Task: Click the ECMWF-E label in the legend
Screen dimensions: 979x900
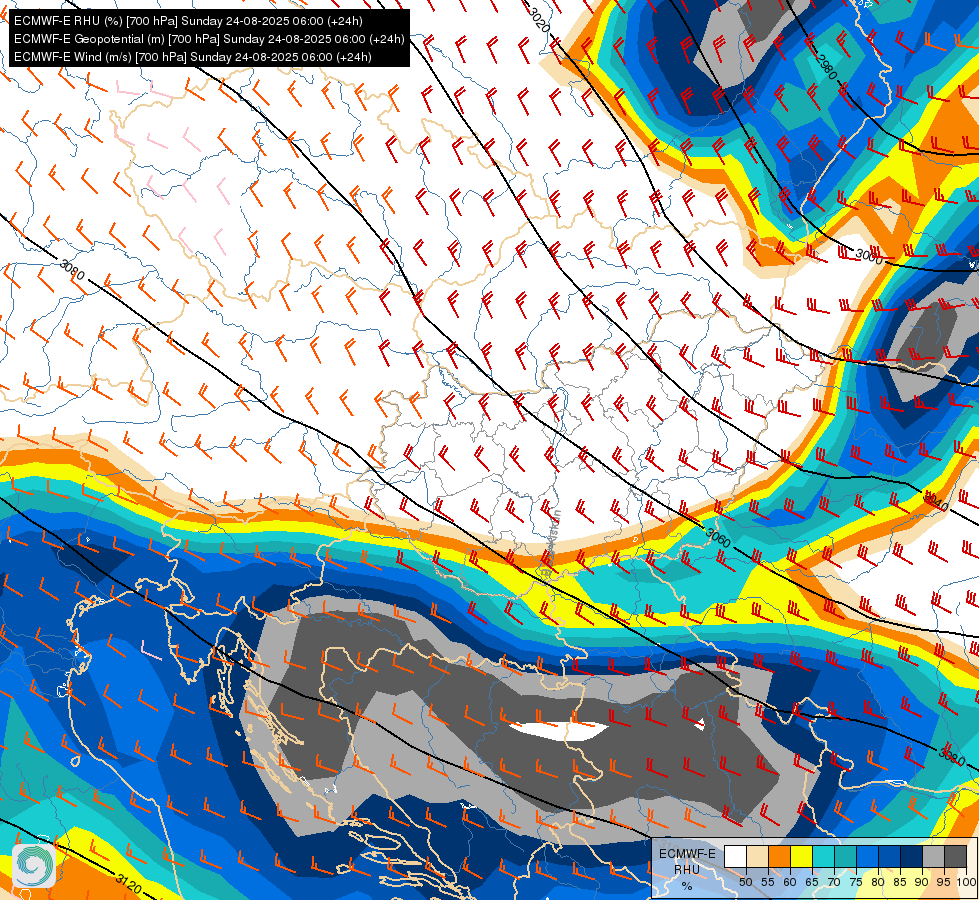Action: (x=687, y=854)
